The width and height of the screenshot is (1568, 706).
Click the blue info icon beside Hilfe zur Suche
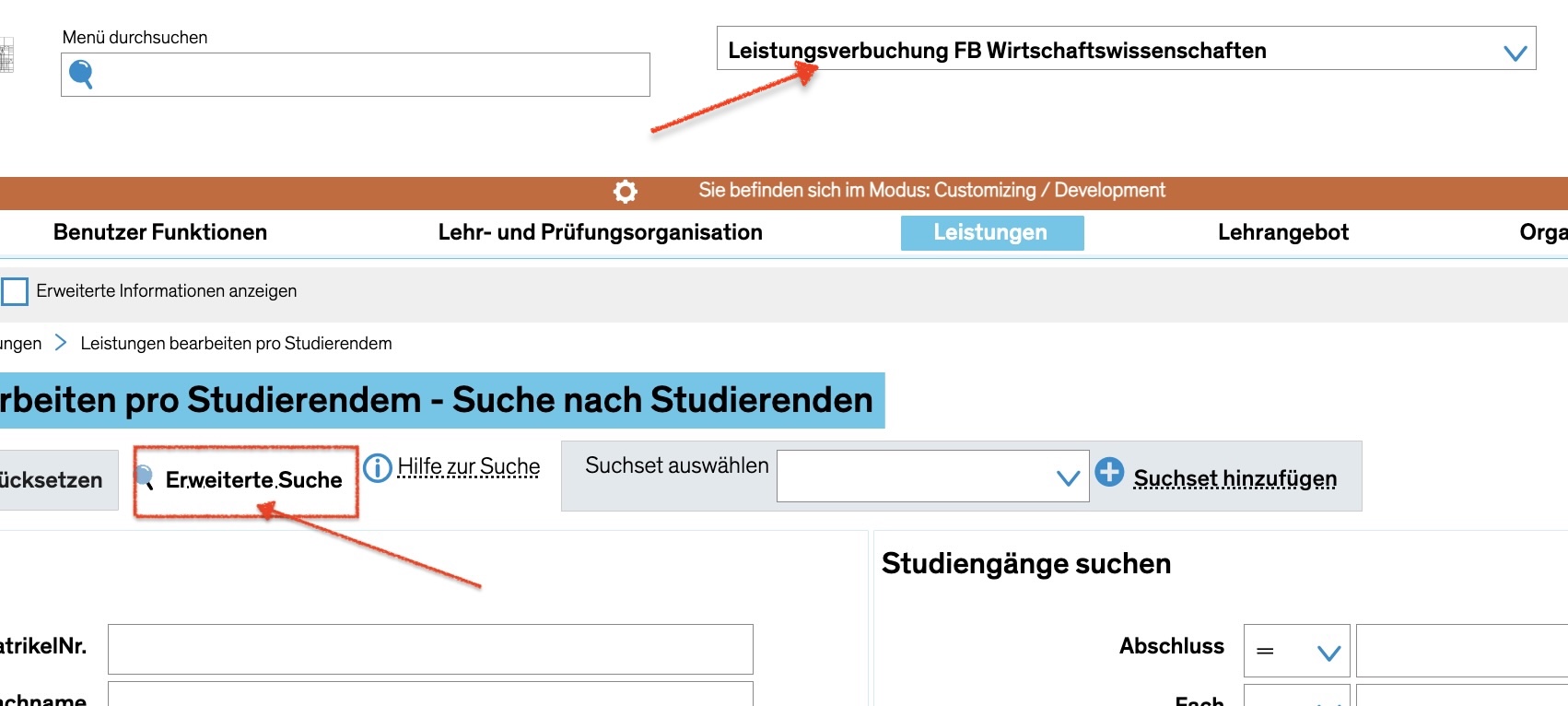coord(377,468)
